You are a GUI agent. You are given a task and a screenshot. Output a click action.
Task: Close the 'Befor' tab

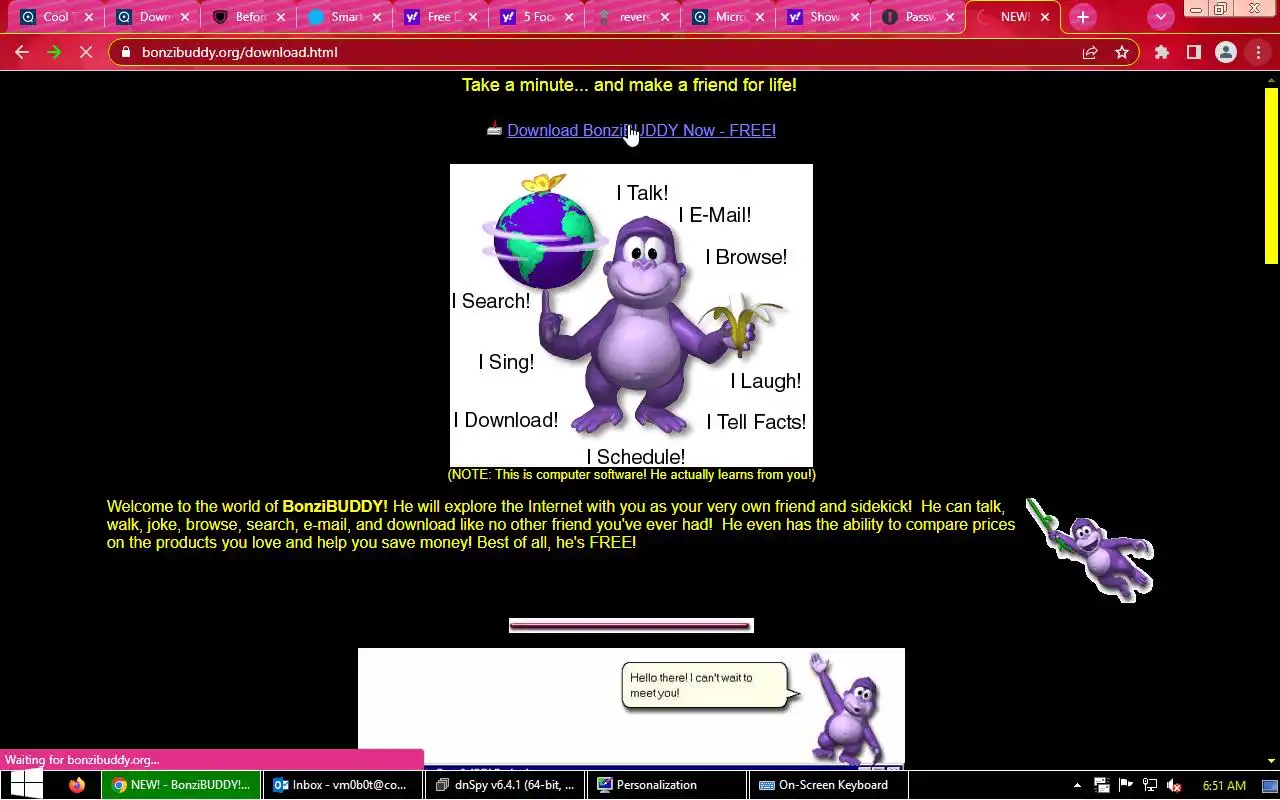[x=280, y=17]
